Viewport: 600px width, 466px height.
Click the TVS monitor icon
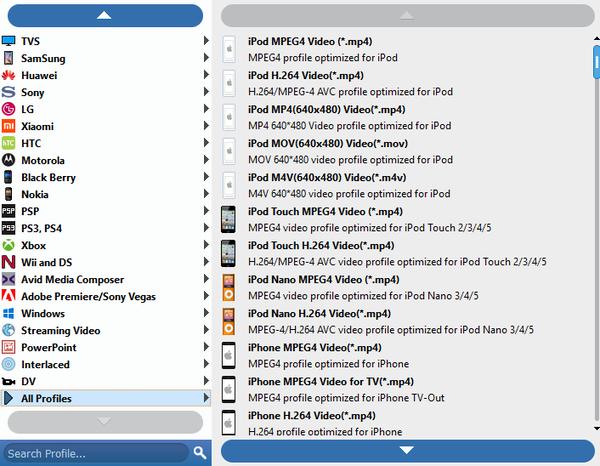8,41
